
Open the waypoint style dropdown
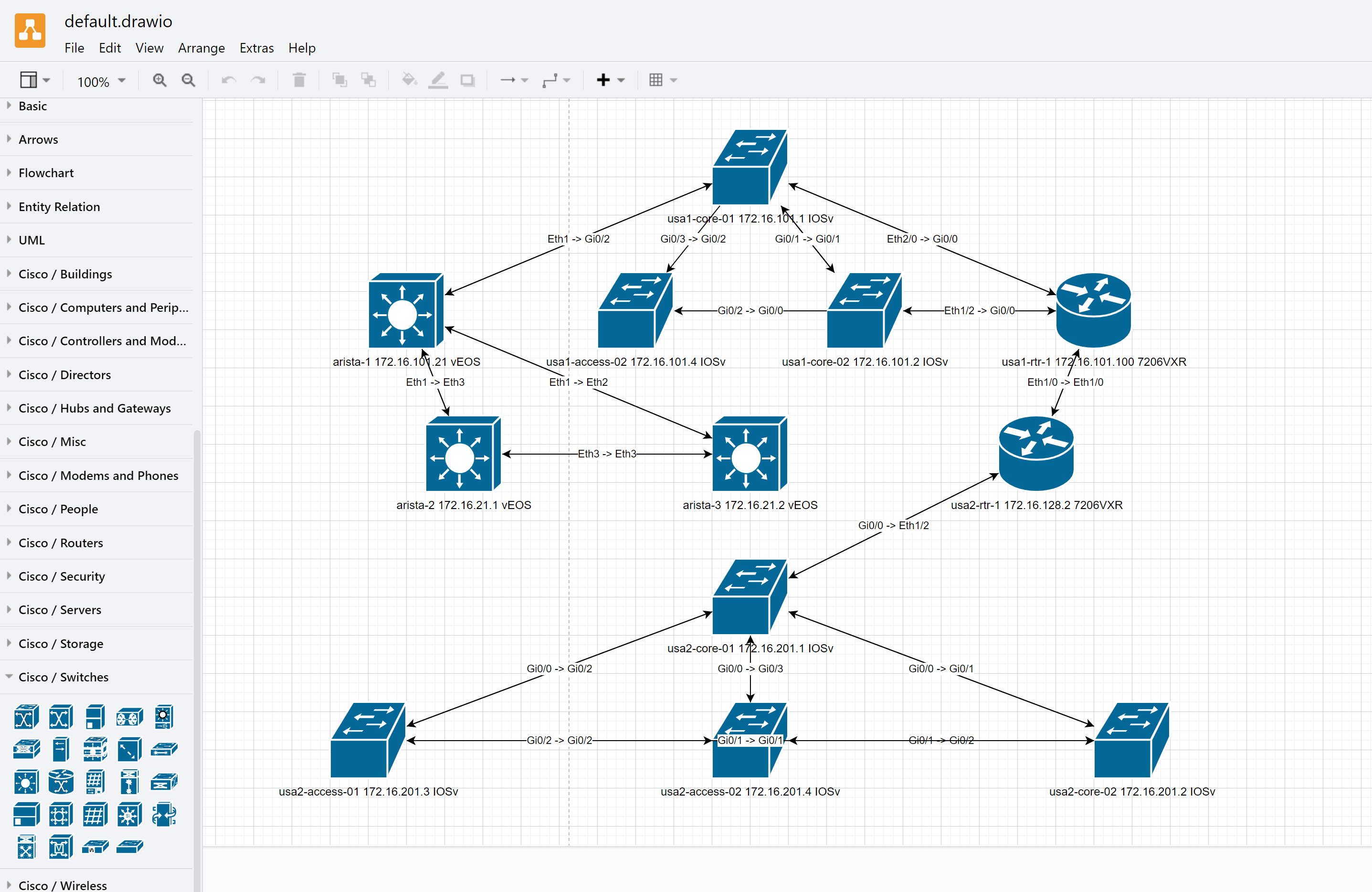point(555,80)
